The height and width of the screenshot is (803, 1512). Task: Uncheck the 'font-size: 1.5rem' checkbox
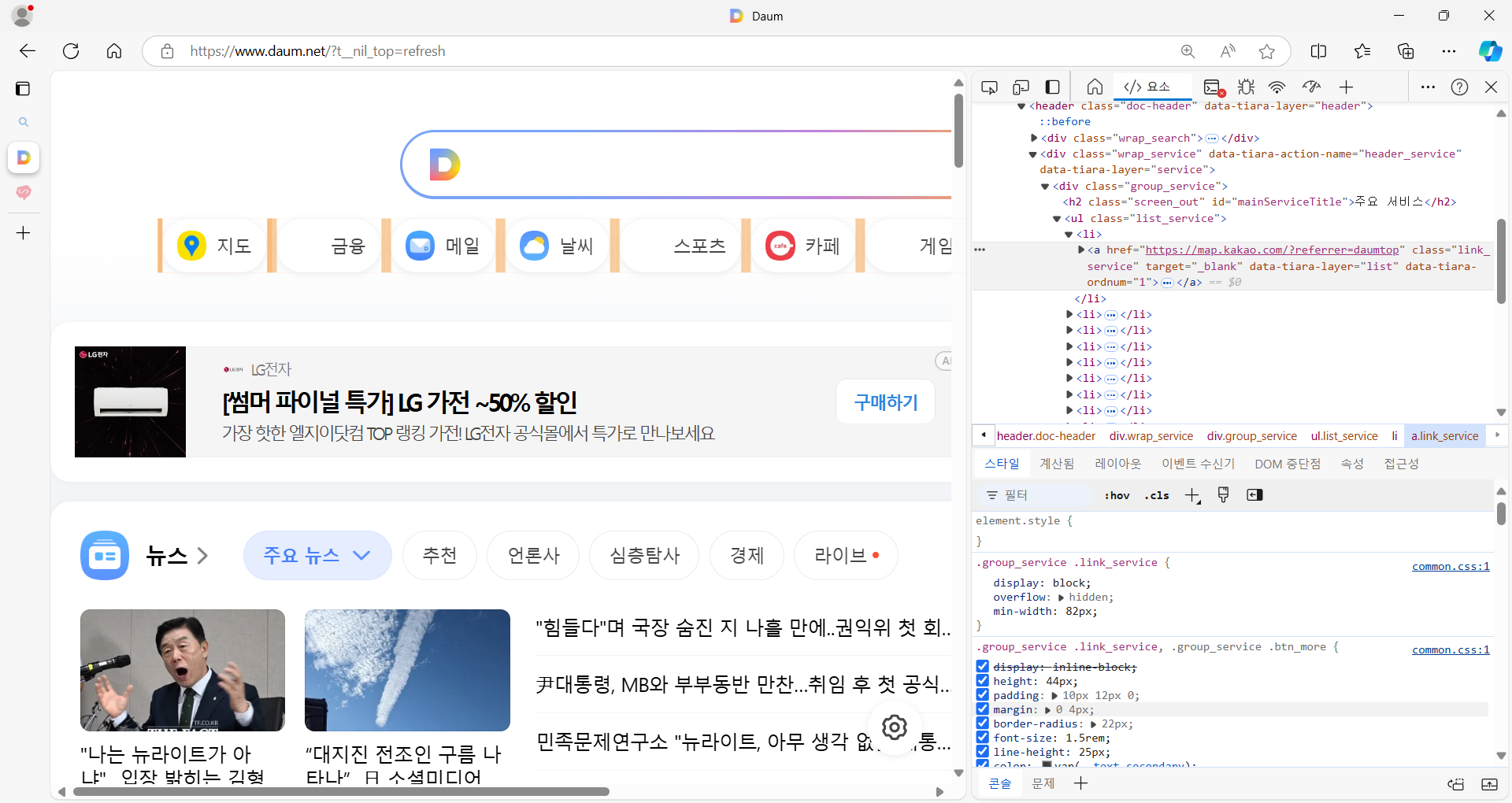982,738
